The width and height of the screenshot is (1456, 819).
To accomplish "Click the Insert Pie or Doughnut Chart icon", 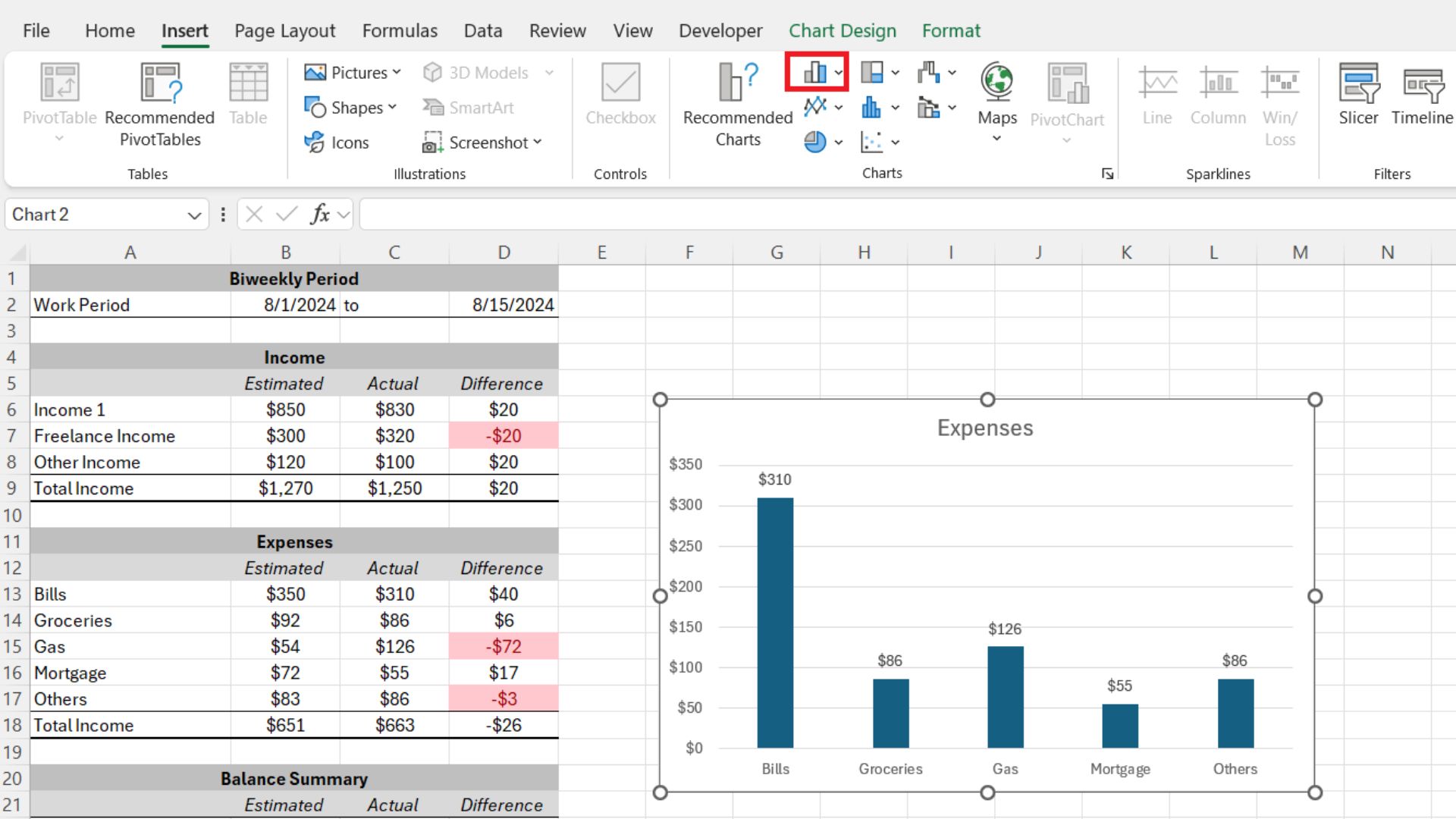I will tap(815, 142).
